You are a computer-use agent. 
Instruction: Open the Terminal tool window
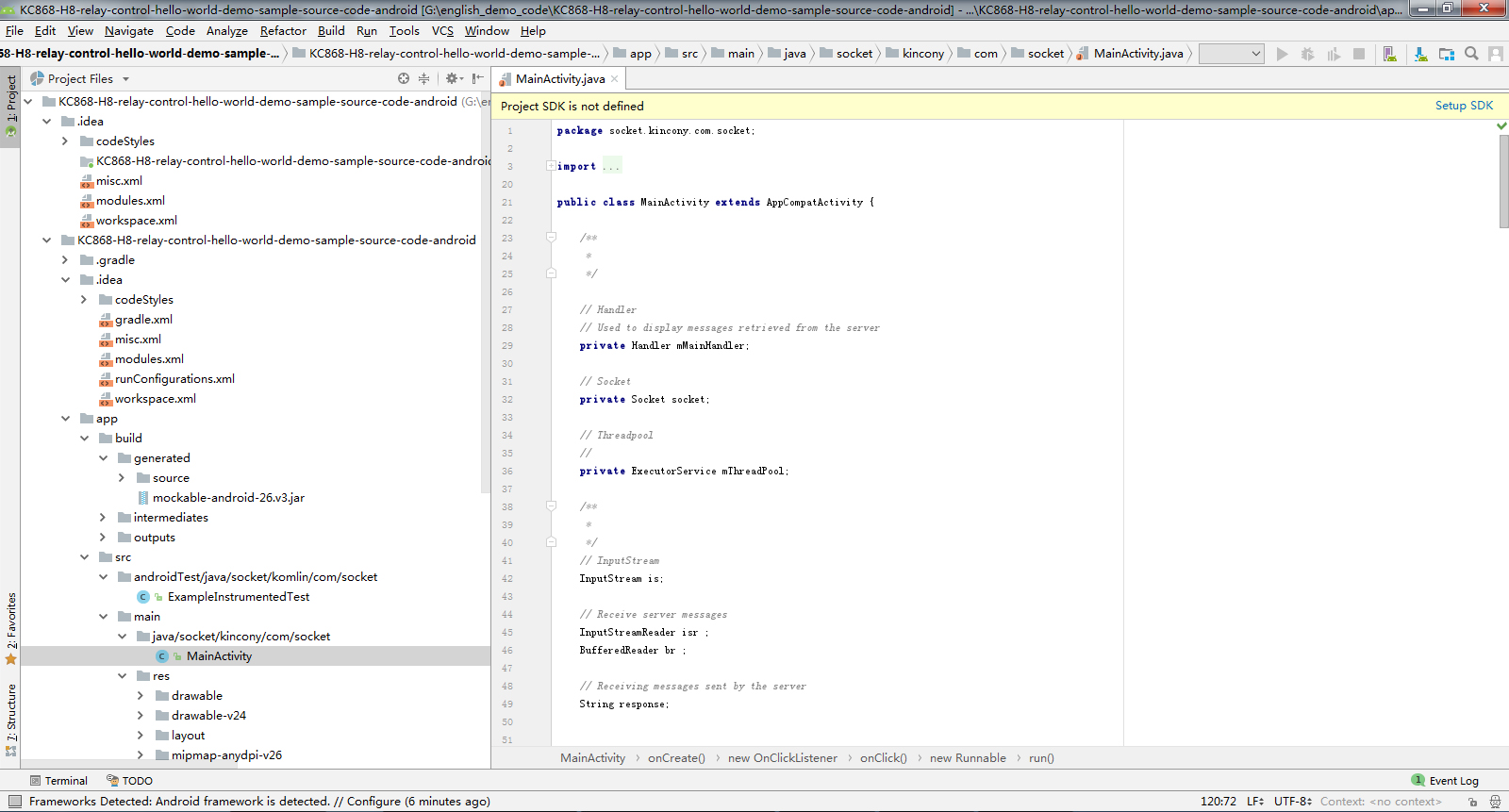tap(58, 781)
